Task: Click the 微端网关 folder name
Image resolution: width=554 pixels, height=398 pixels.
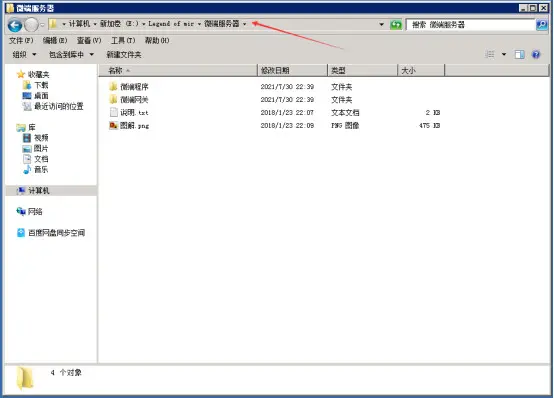Action: pyautogui.click(x=134, y=100)
